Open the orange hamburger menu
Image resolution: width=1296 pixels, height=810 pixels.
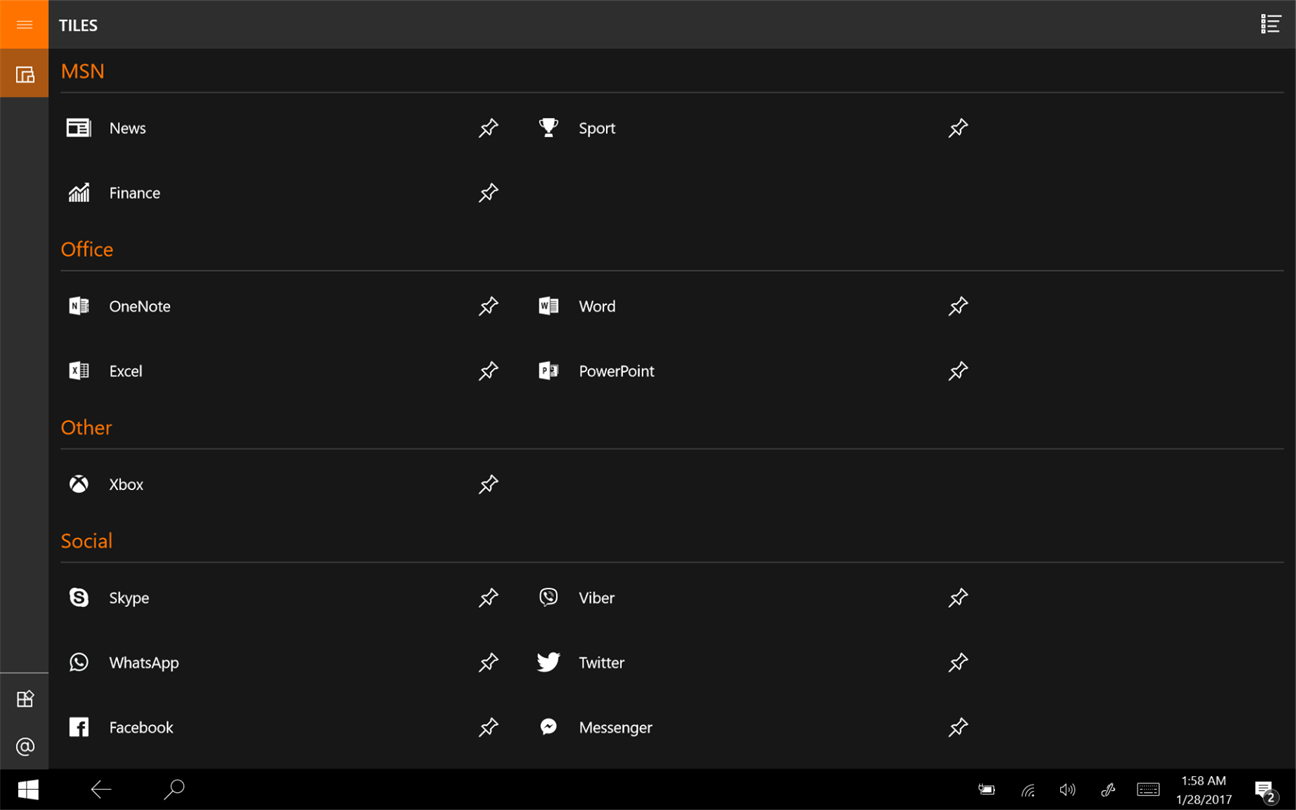(x=24, y=24)
